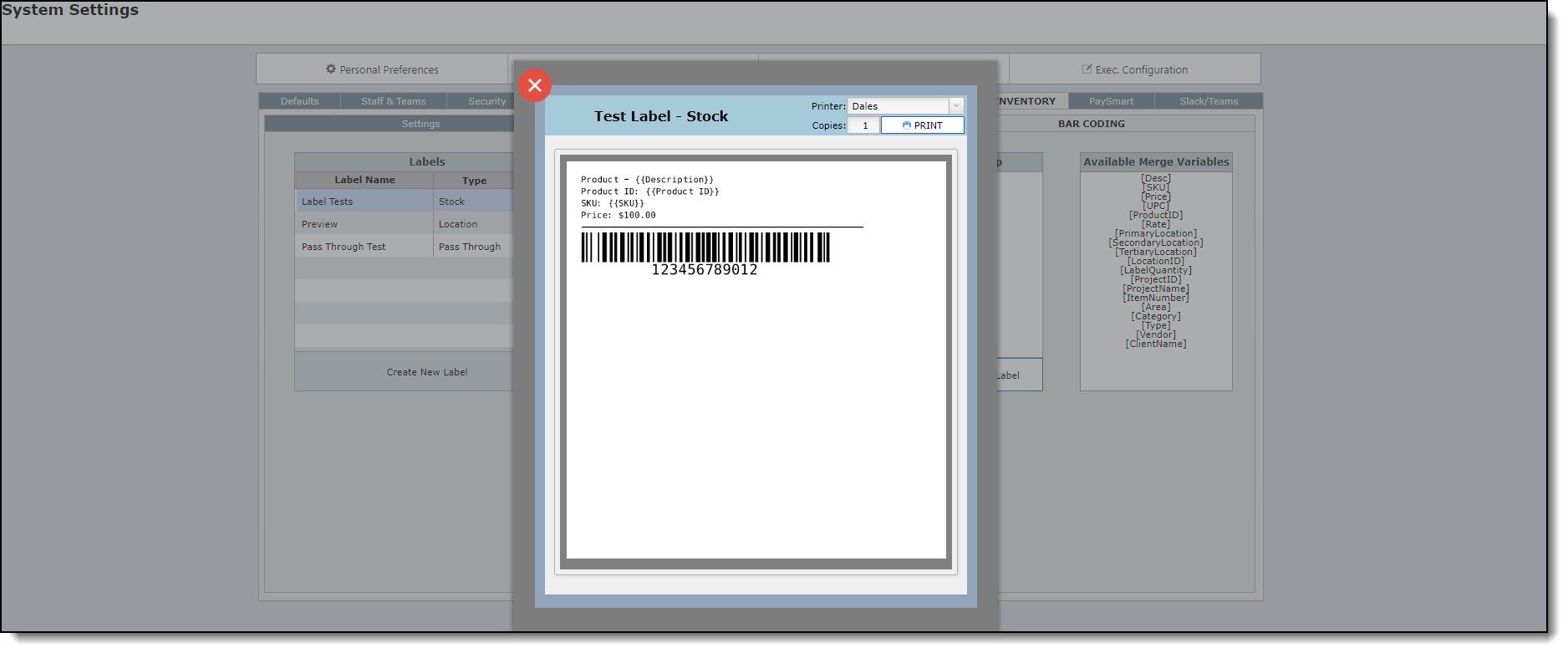Click the barcode image on the label preview
Viewport: 1568px width, 653px height.
[705, 247]
